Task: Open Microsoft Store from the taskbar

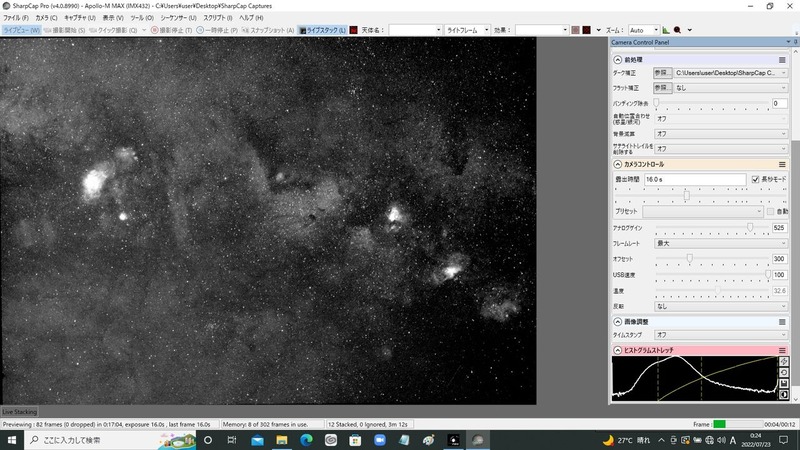Action: pyautogui.click(x=355, y=440)
